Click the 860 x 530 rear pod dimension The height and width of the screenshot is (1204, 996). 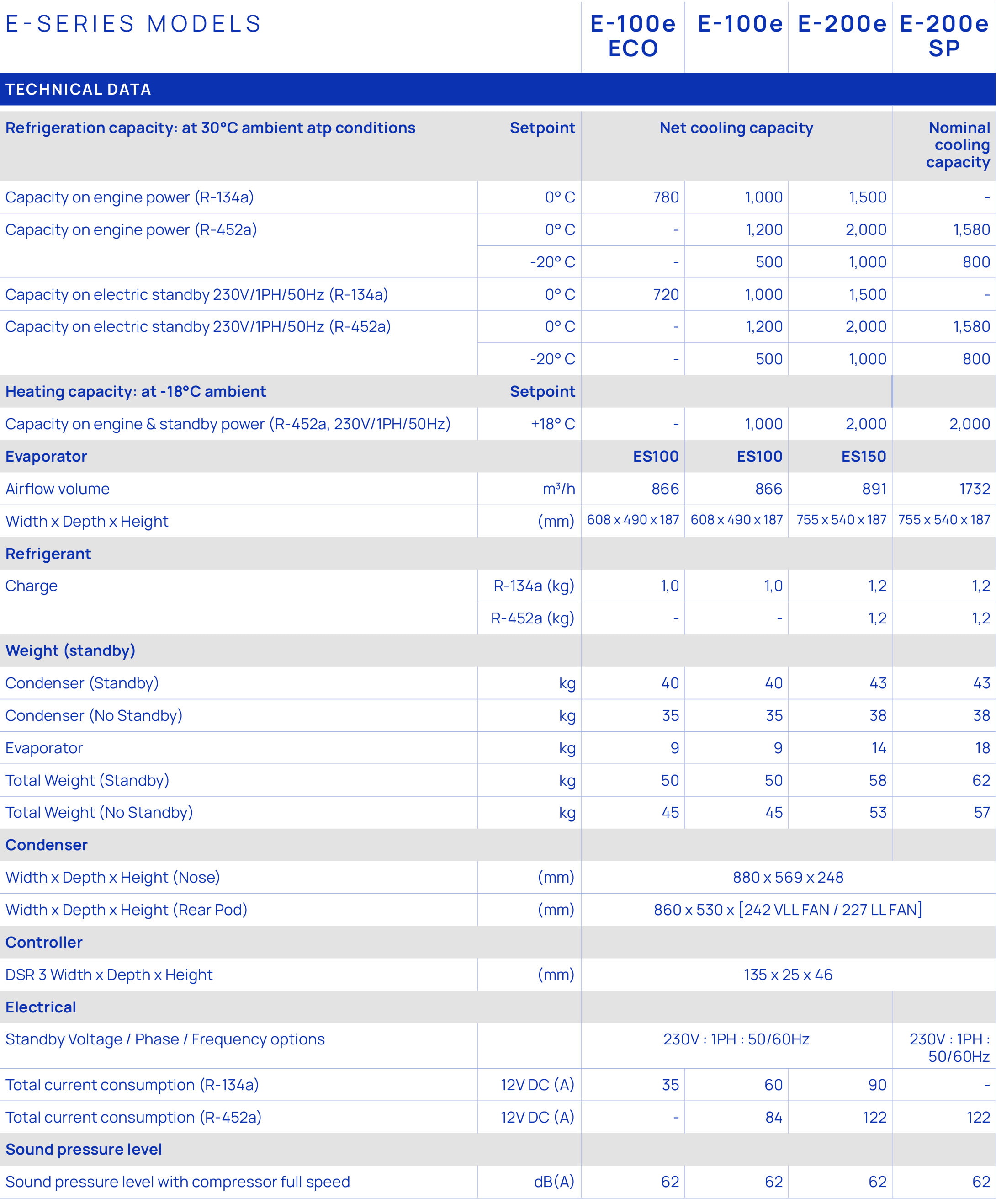coord(788,910)
